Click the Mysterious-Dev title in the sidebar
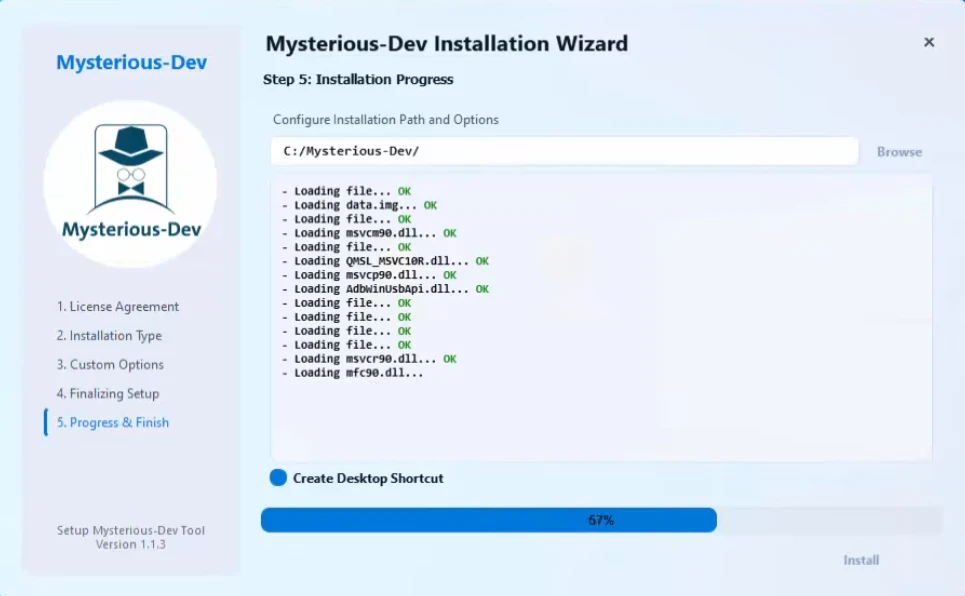965x596 pixels. point(130,62)
